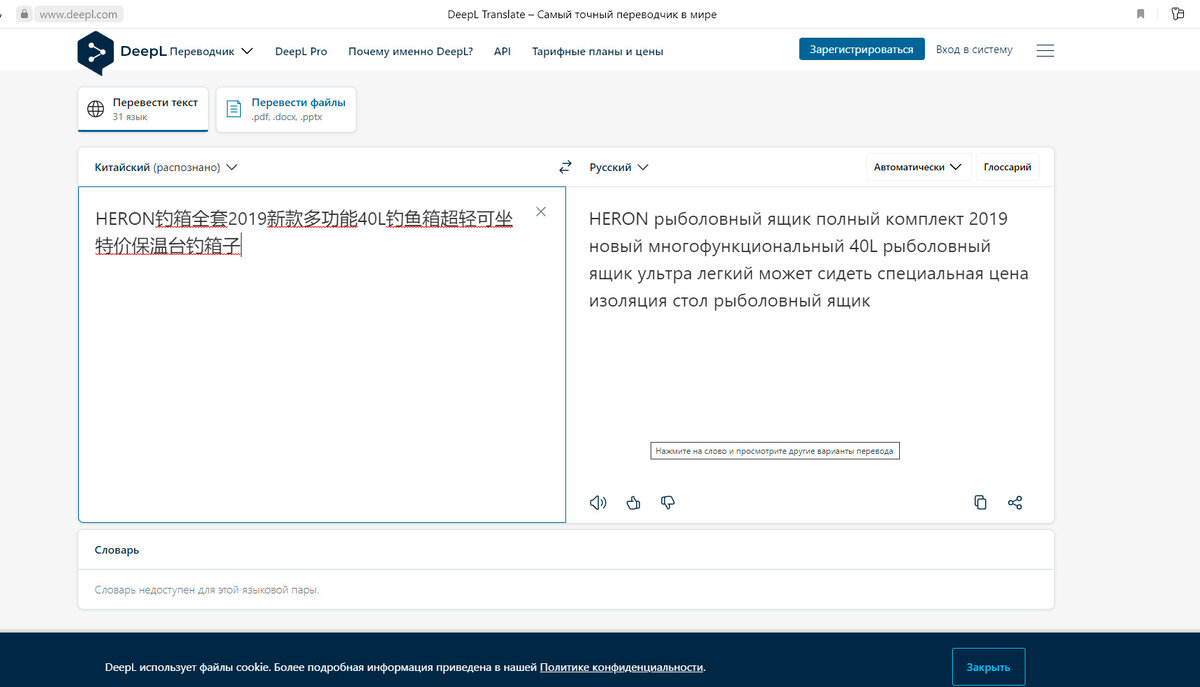Click the Зарегистрироваться button
1200x687 pixels.
[862, 49]
